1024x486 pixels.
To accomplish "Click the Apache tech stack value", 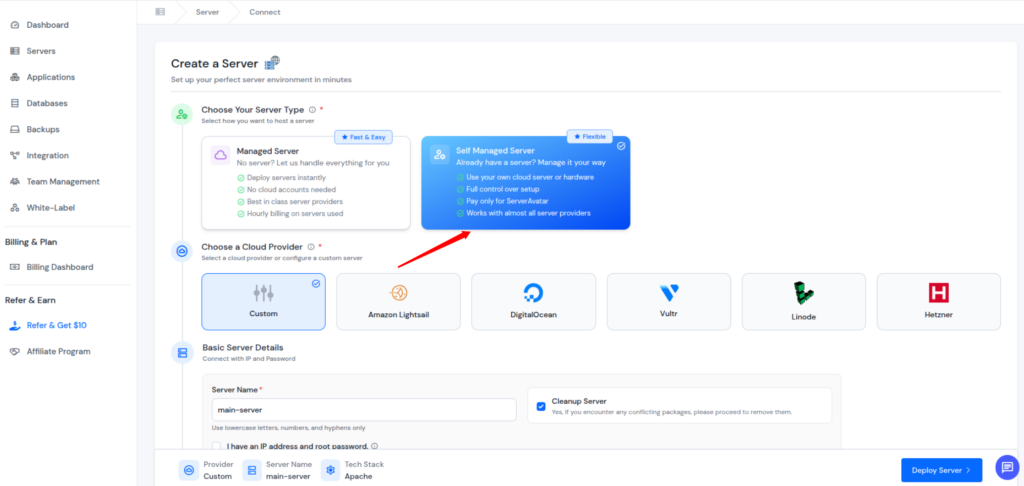I will [359, 476].
